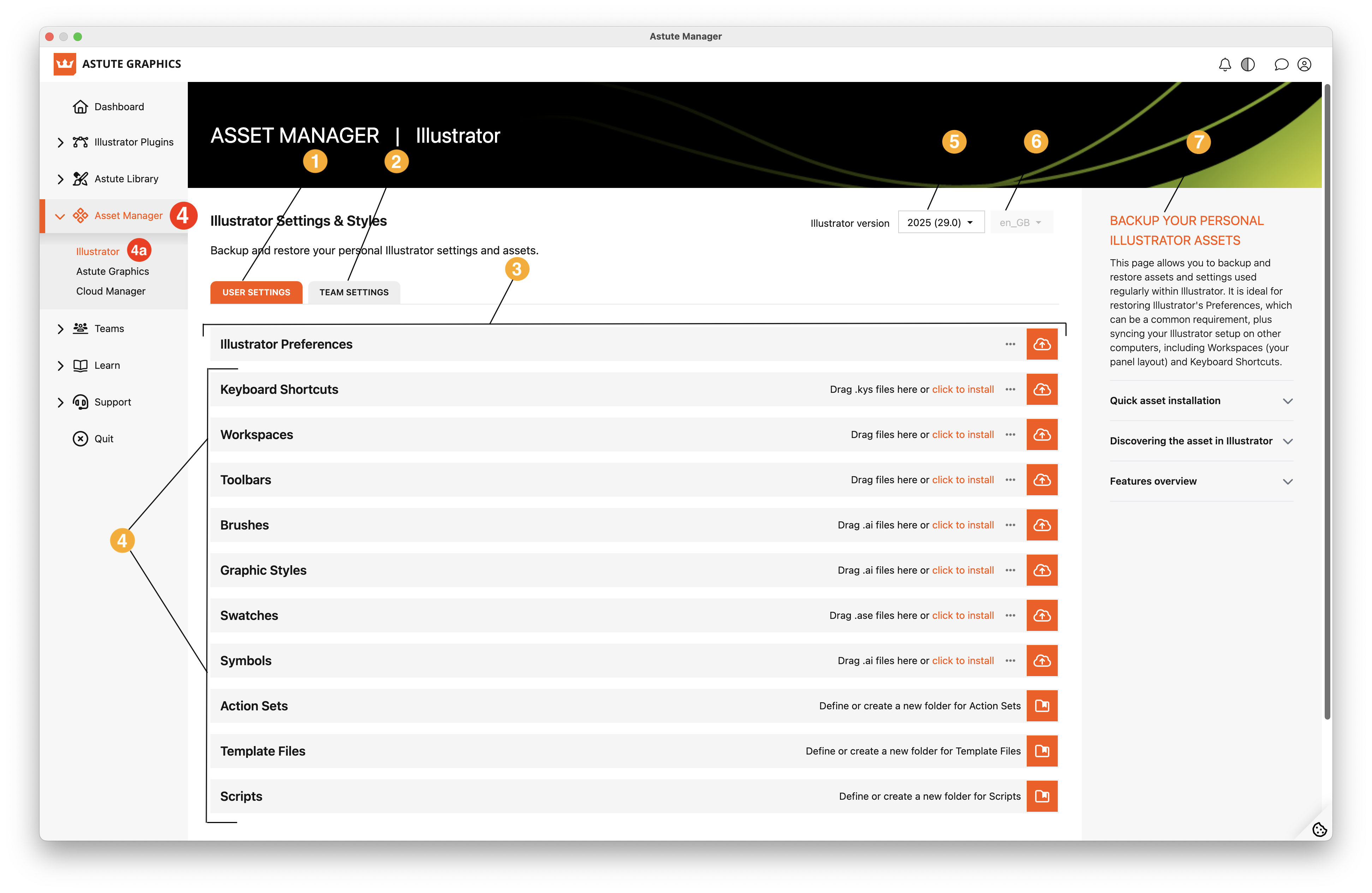Image resolution: width=1372 pixels, height=893 pixels.
Task: Open the cookie settings icon
Action: (1319, 829)
